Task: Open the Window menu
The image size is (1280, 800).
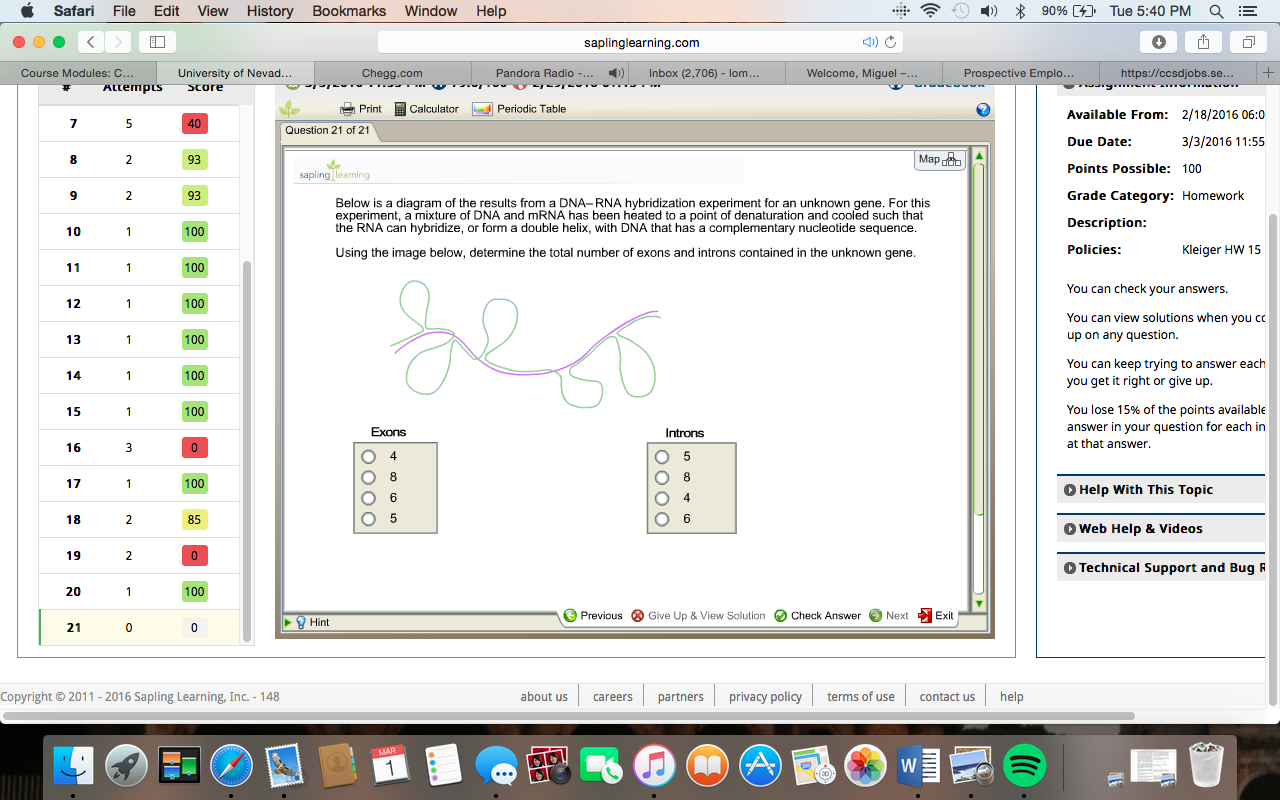Action: (x=431, y=11)
